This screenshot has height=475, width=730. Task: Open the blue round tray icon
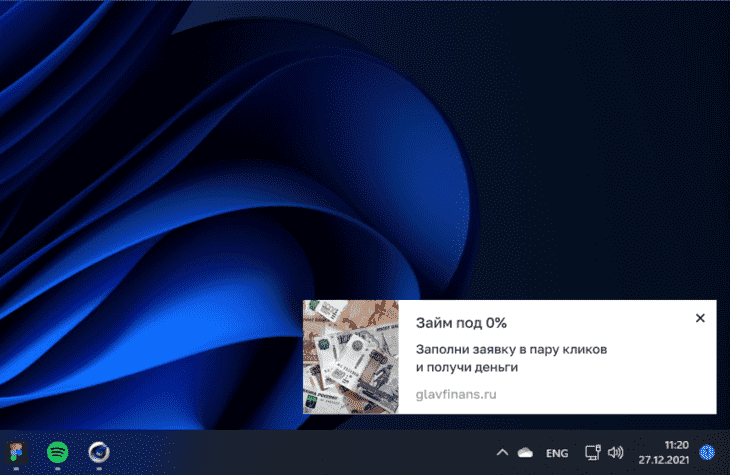click(x=707, y=452)
